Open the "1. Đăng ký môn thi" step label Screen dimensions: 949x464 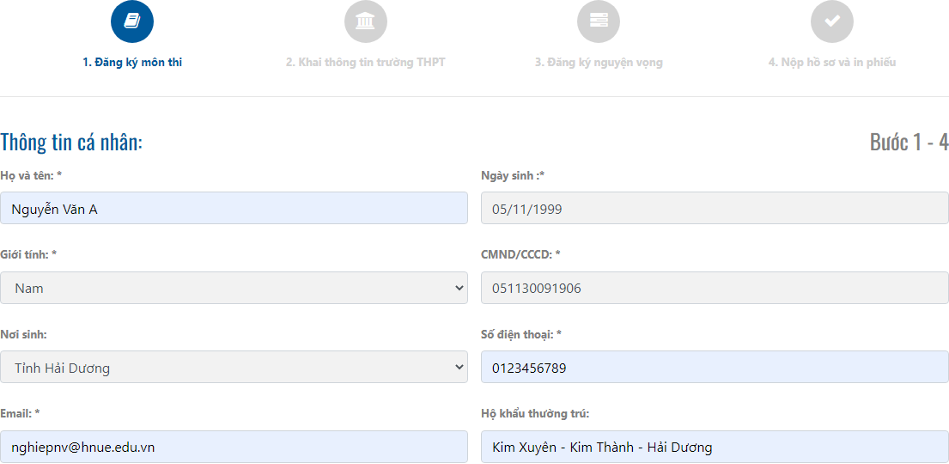[132, 62]
